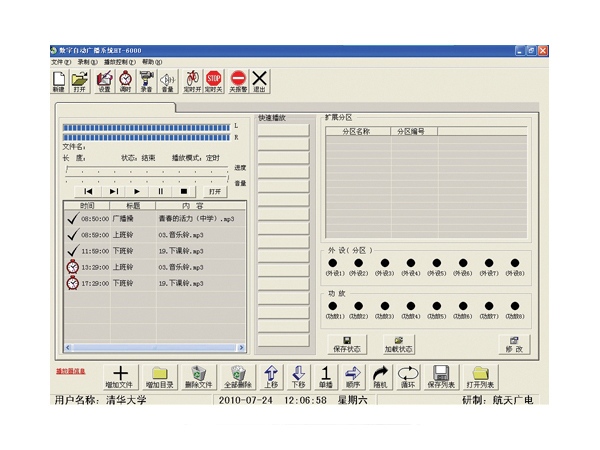Click the 关报警 alarm-off icon
The height and width of the screenshot is (450, 600).
click(238, 80)
